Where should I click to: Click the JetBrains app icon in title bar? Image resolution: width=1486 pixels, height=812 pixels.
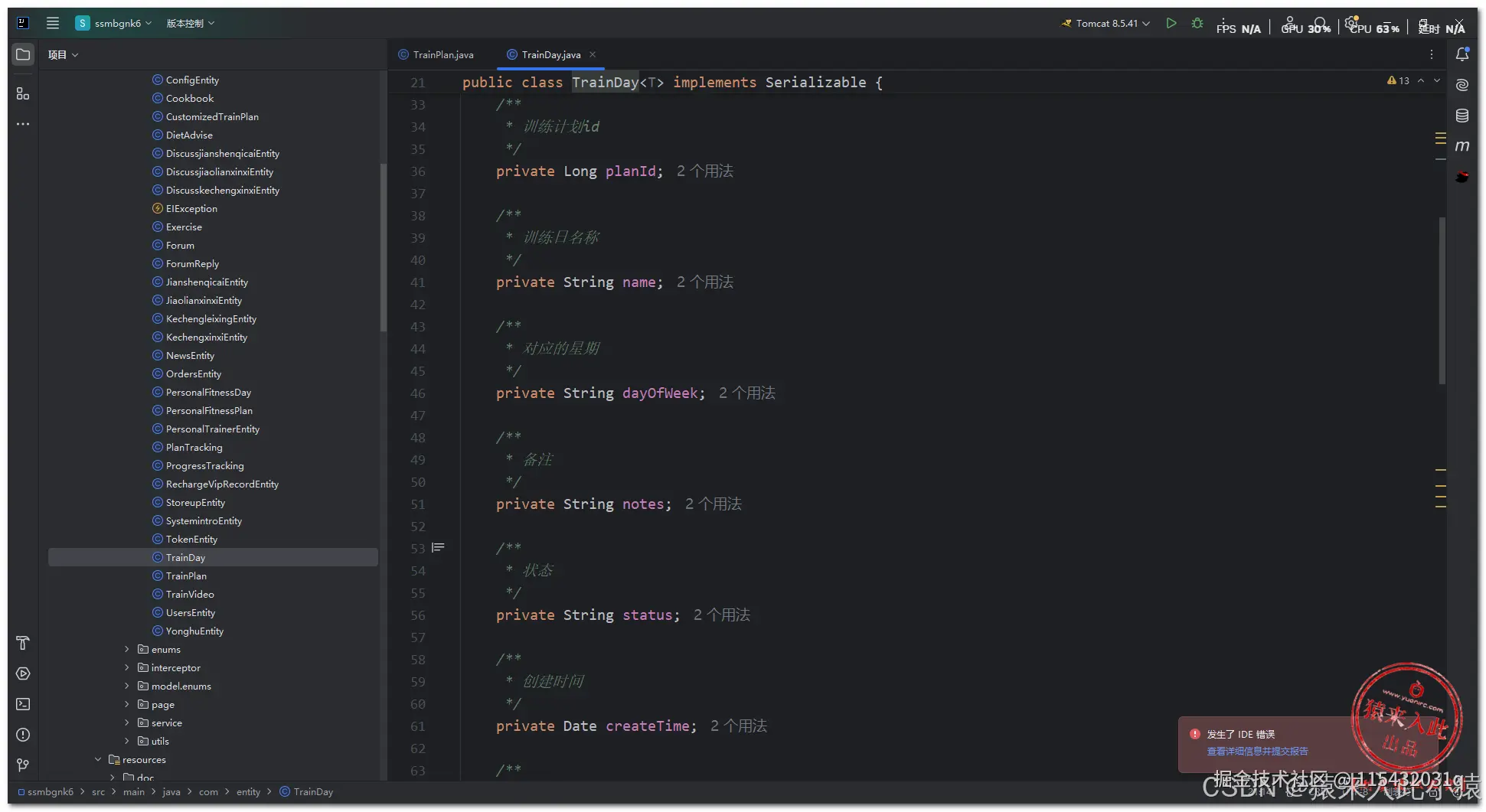pos(23,23)
